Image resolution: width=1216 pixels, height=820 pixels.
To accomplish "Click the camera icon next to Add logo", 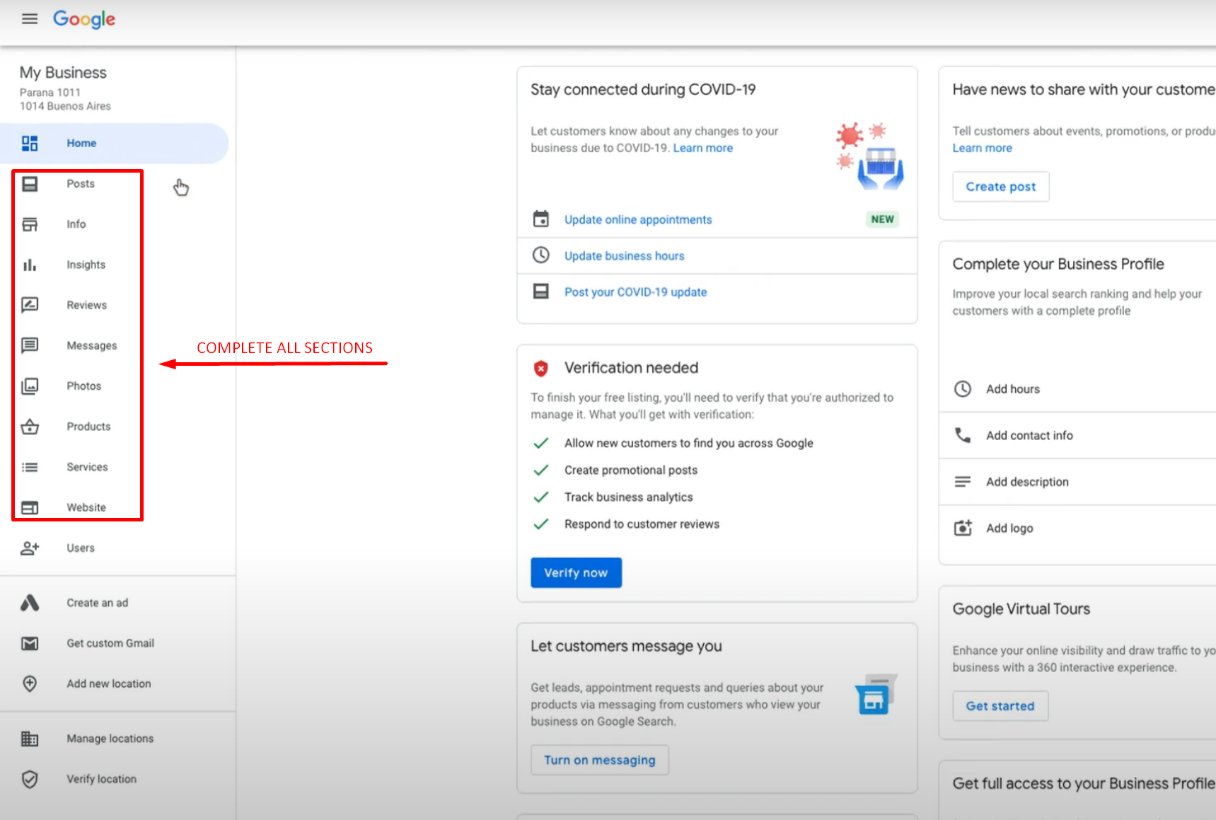I will coord(963,528).
